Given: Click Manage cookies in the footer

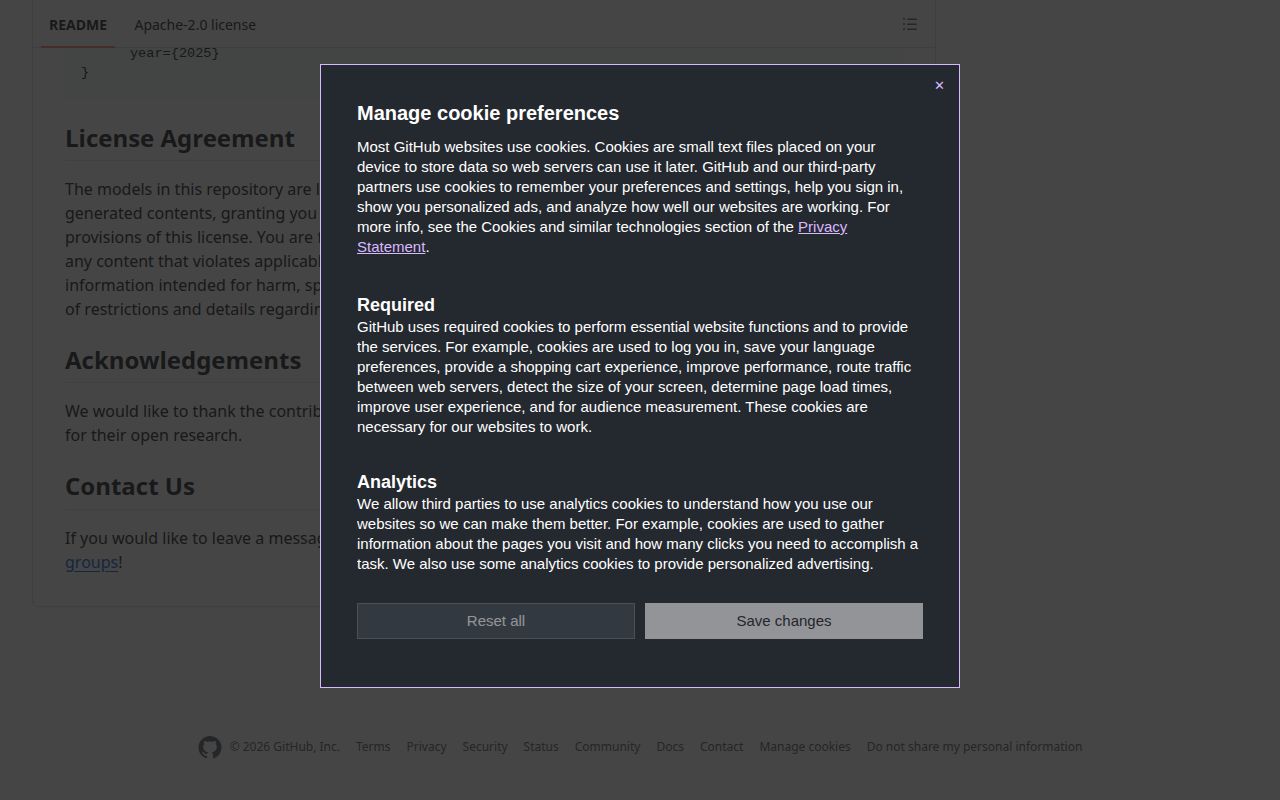Looking at the screenshot, I should 805,747.
